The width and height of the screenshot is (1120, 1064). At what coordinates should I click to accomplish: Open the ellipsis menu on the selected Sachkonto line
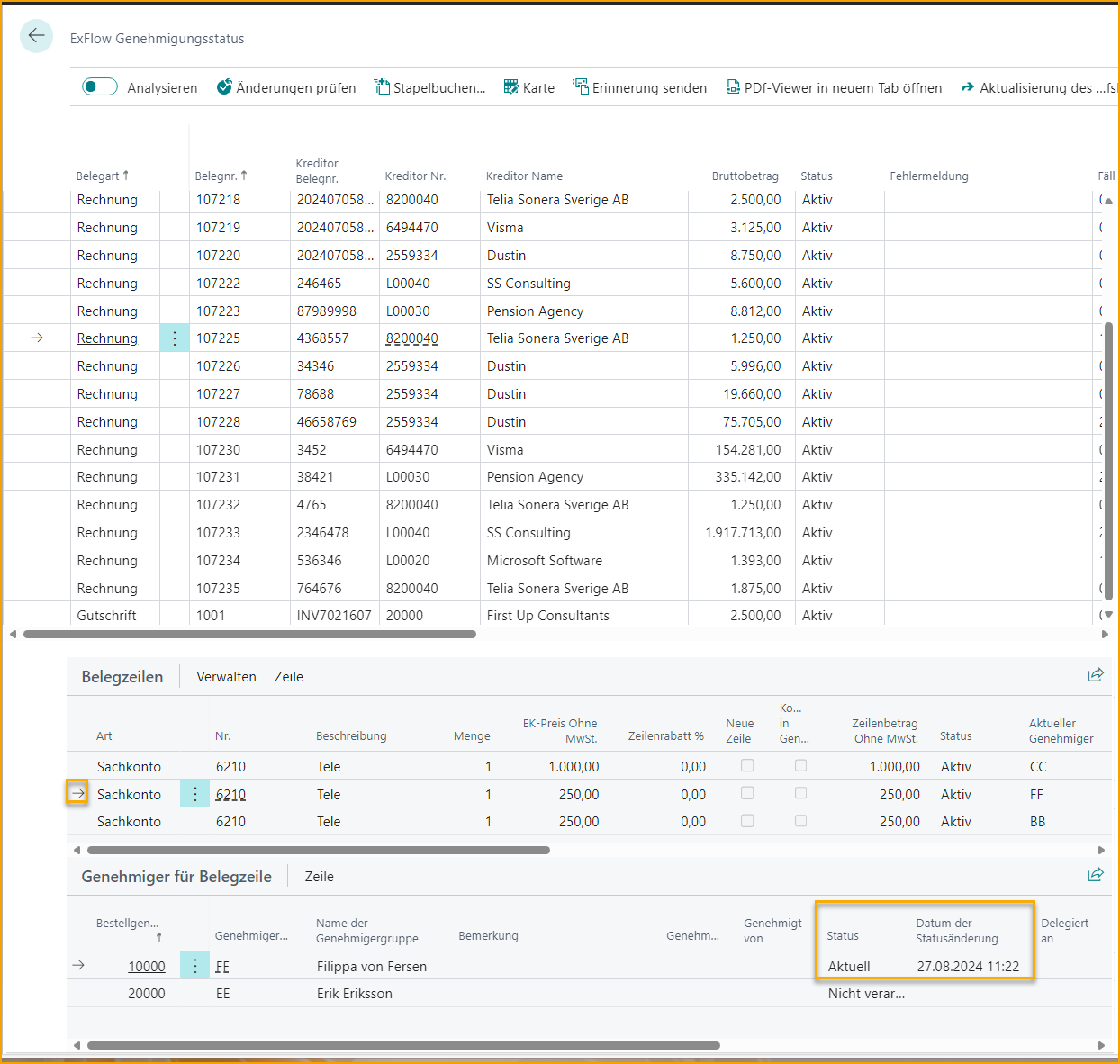tap(194, 793)
